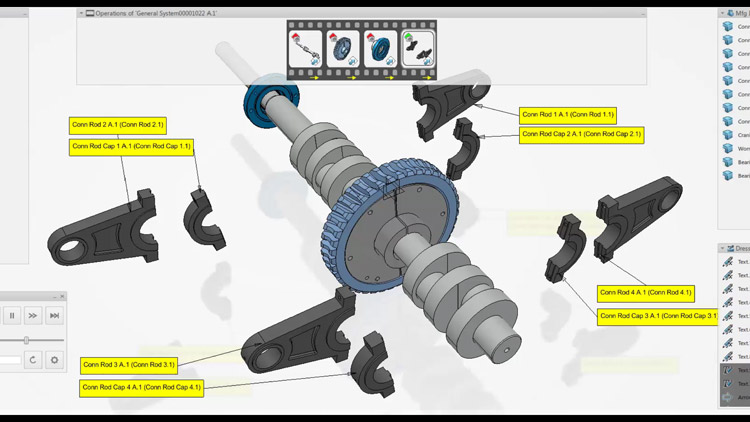Open player settings gear
The width and height of the screenshot is (750, 422).
click(x=55, y=360)
